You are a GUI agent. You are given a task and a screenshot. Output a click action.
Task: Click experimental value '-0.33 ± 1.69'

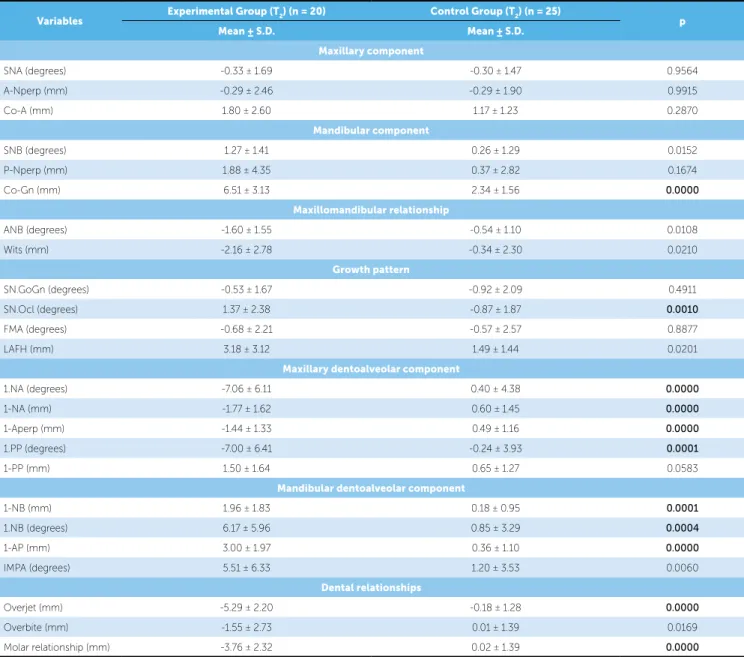click(246, 71)
